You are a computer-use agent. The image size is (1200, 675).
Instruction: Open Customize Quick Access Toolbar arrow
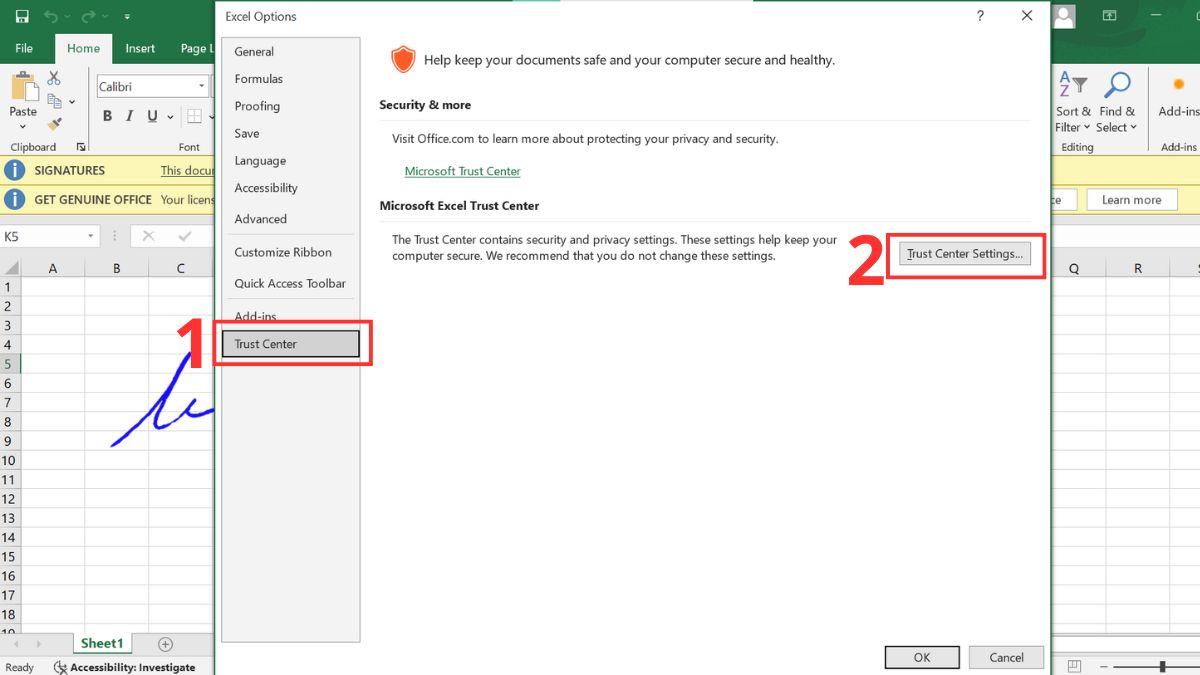pos(127,17)
